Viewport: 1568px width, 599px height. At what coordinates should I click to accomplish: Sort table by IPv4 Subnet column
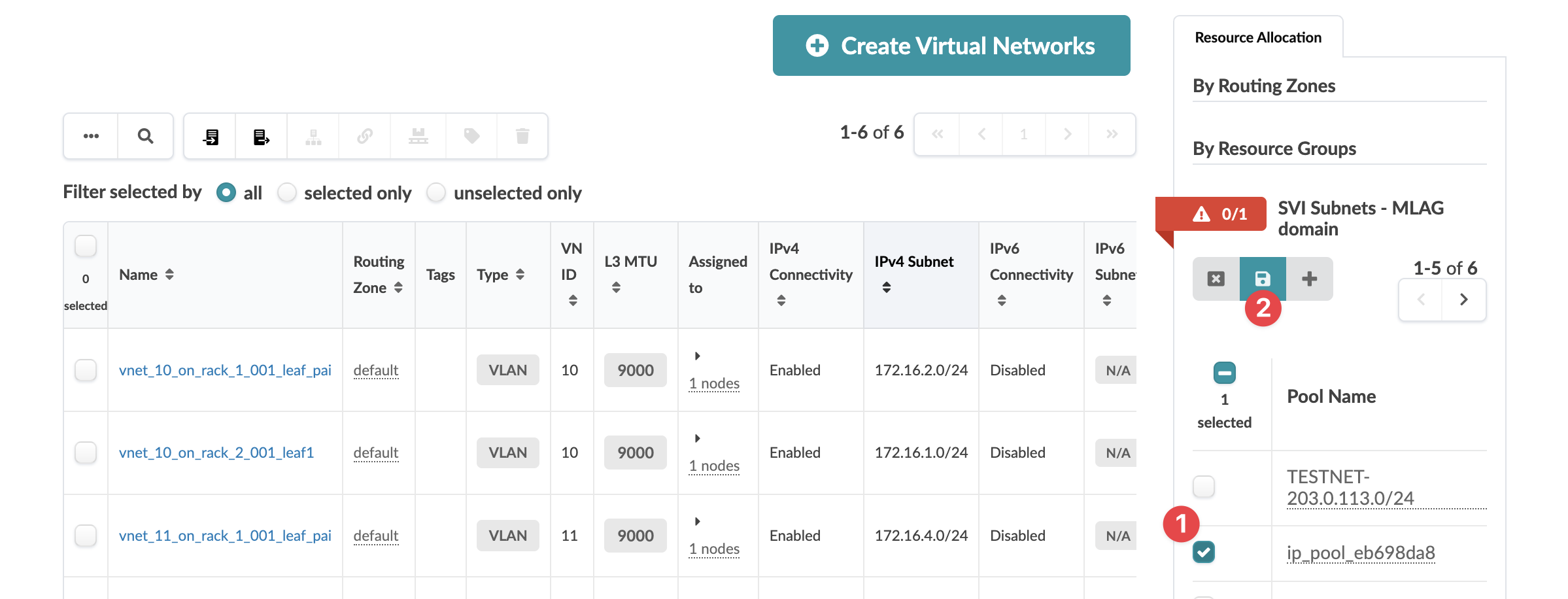[887, 287]
